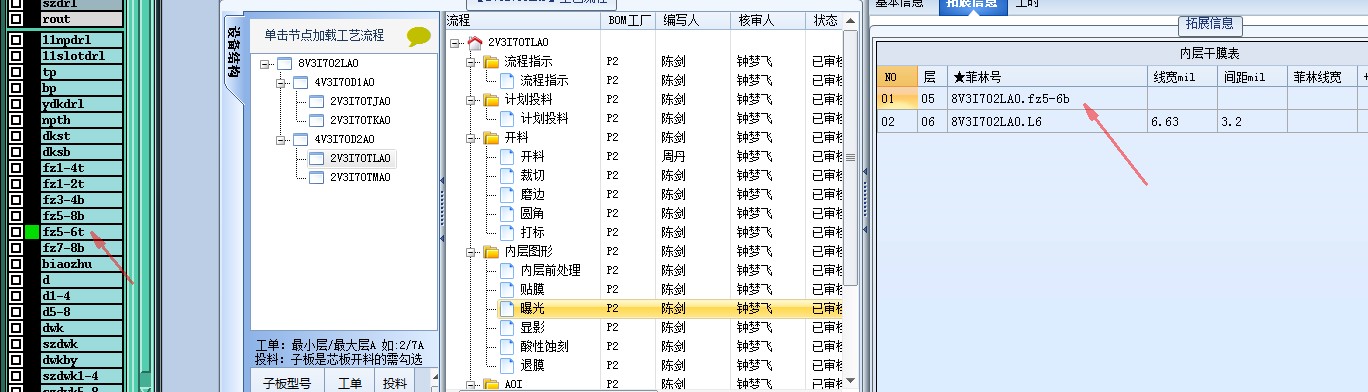Toggle checkbox for layer fz5-8b
The height and width of the screenshot is (392, 1368).
click(x=16, y=216)
